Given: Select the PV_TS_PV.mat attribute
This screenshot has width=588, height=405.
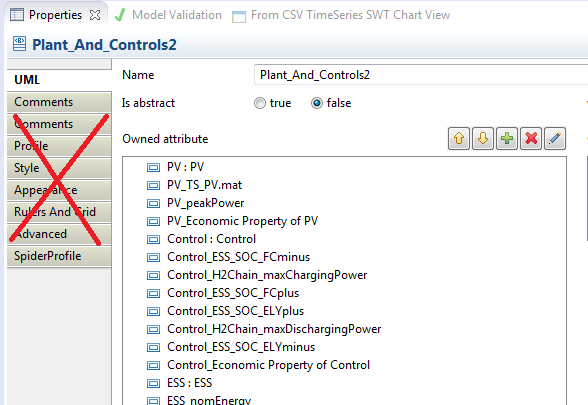Looking at the screenshot, I should (x=204, y=185).
